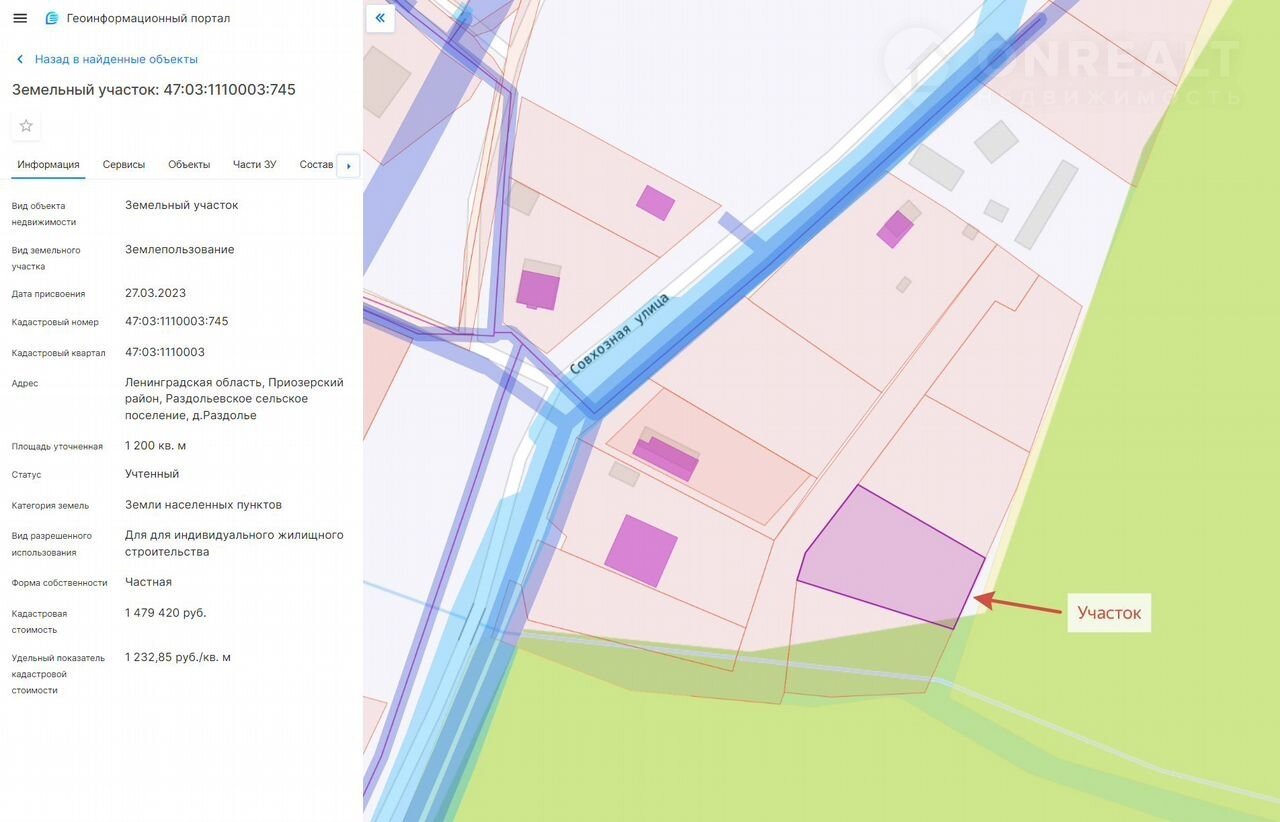Select the large magenta building below Совхозная улица

tap(641, 550)
